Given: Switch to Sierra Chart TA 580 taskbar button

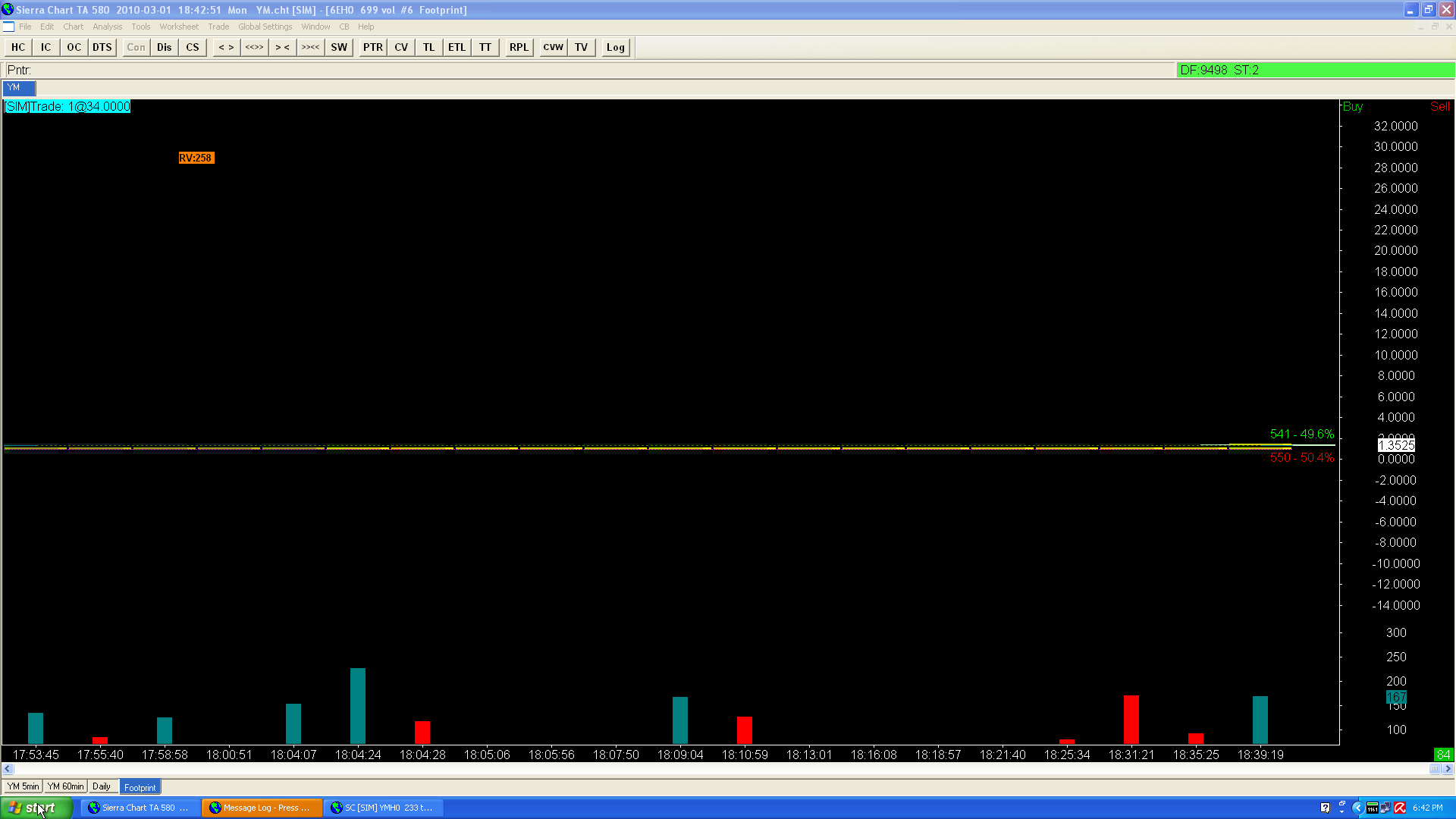Looking at the screenshot, I should [140, 808].
